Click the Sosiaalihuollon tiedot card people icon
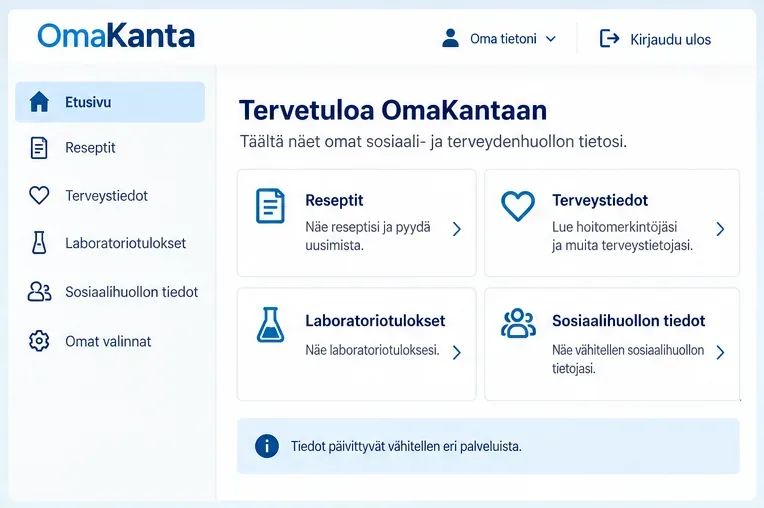Viewport: 764px width, 508px height. [518, 323]
